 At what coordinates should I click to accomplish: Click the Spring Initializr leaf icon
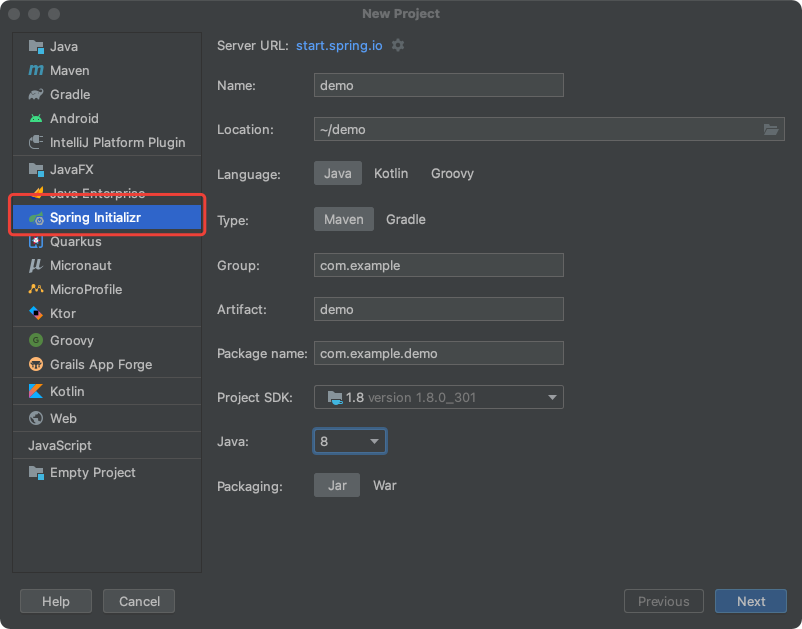(x=36, y=218)
